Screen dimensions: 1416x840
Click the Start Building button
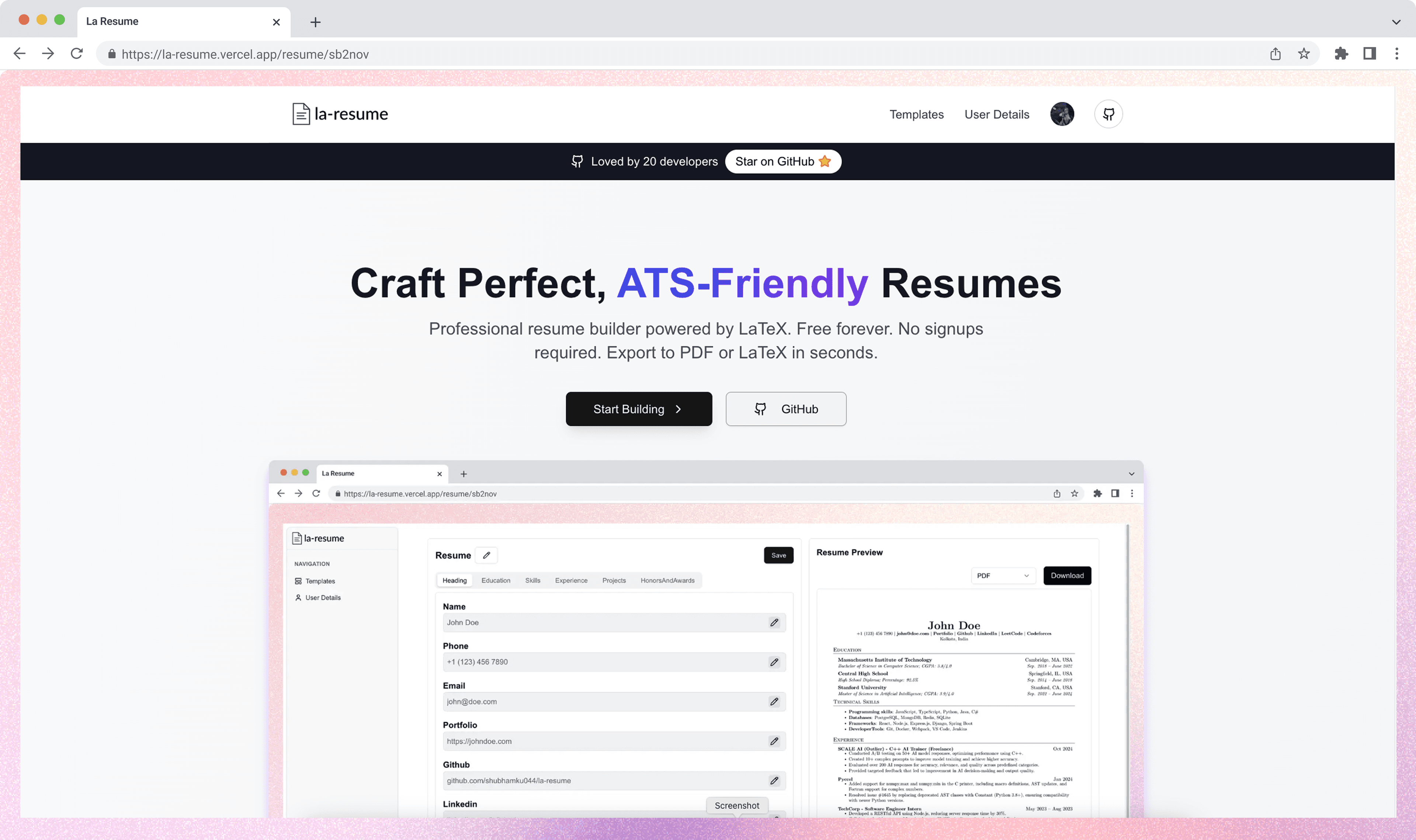click(x=638, y=409)
